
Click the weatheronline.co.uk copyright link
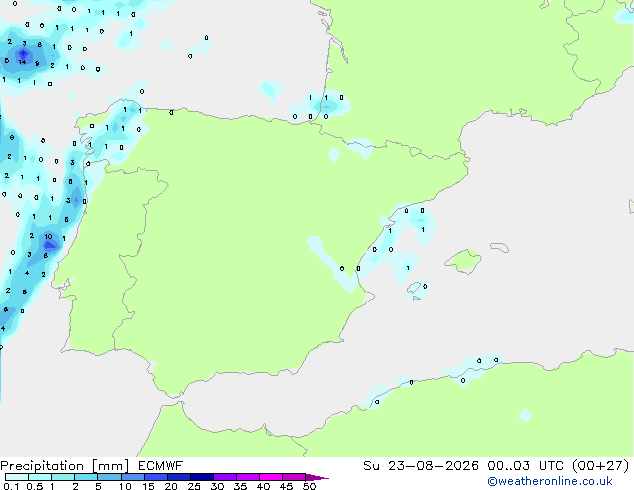(x=550, y=481)
